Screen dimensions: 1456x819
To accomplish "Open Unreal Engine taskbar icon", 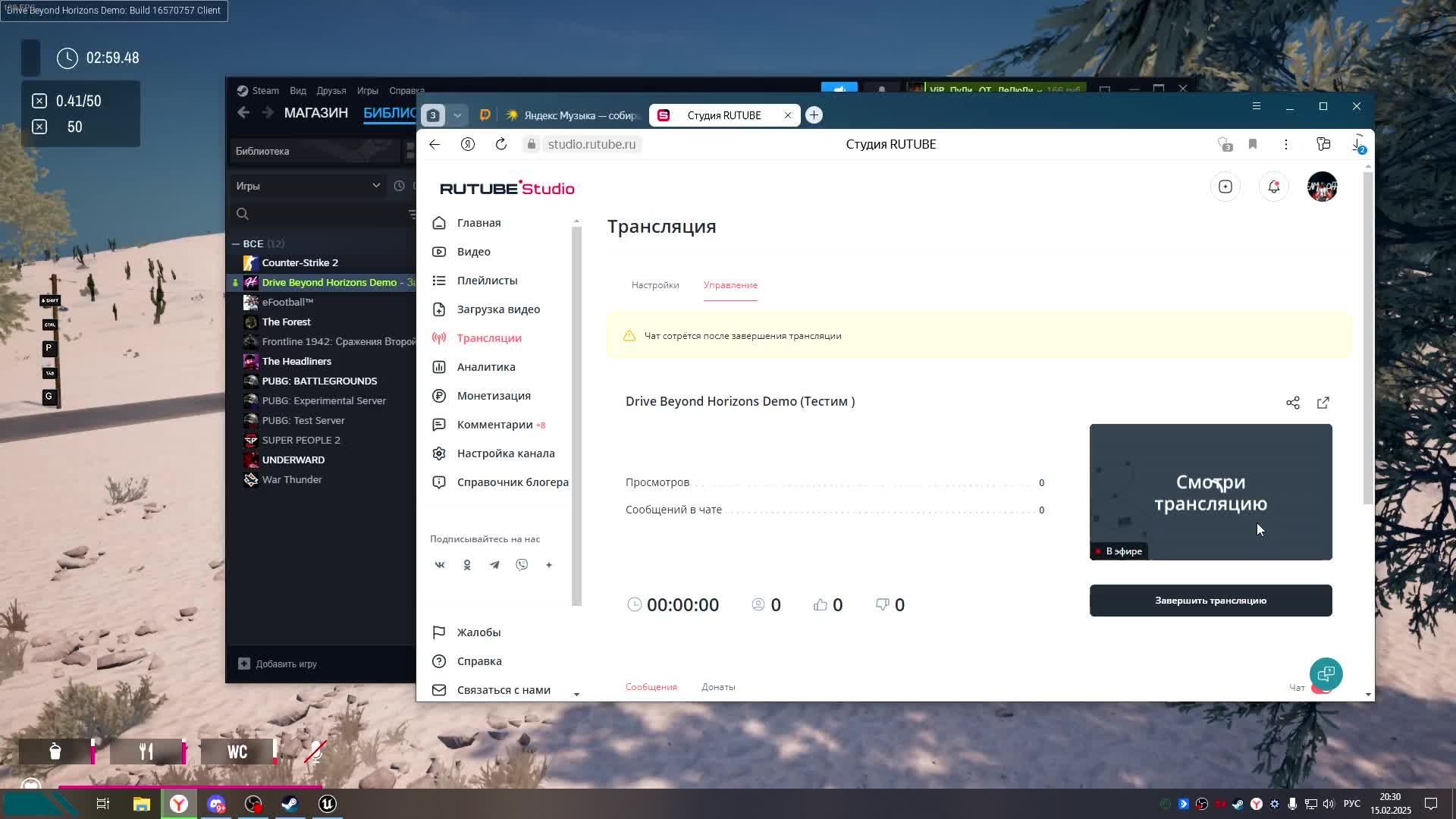I will 328,804.
